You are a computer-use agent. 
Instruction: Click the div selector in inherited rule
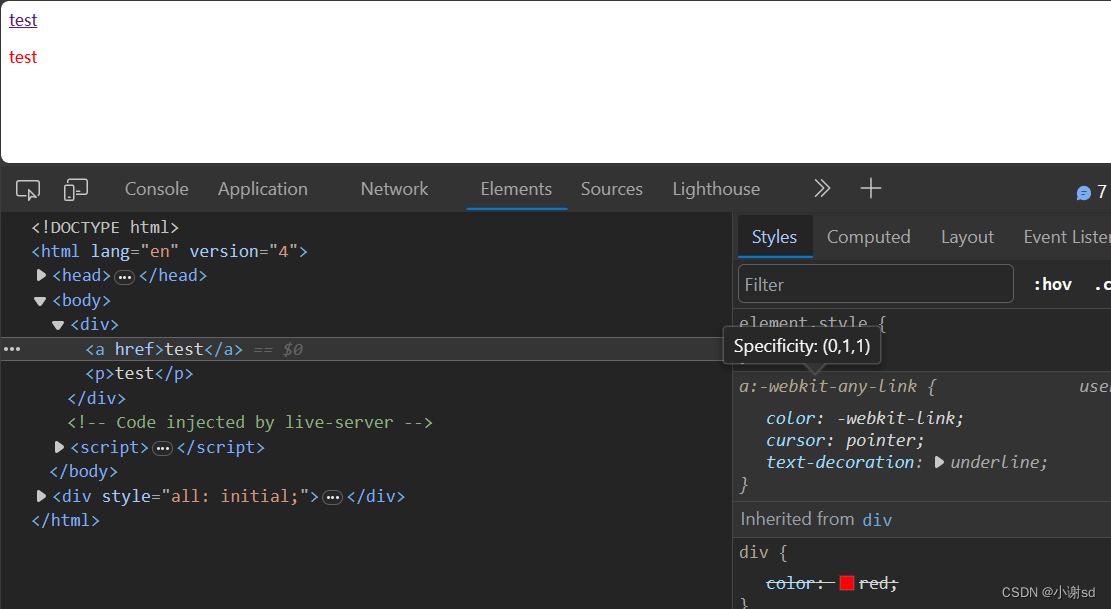point(753,552)
